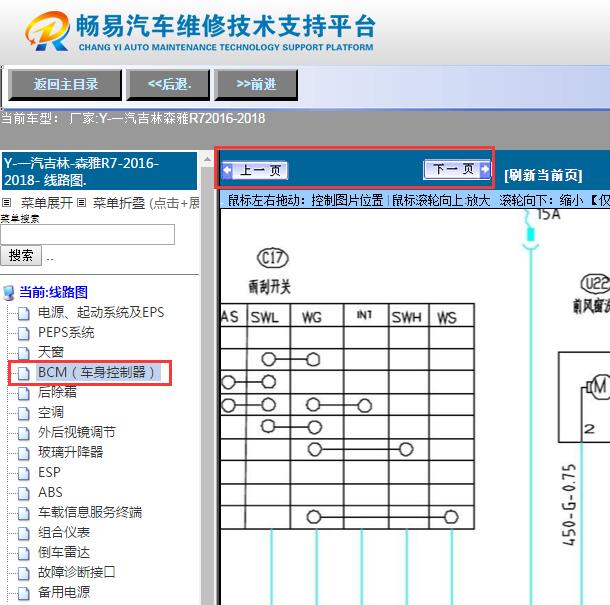Screen dimensions: 610x605
Task: Open 空调 tree item
Action: tap(51, 412)
